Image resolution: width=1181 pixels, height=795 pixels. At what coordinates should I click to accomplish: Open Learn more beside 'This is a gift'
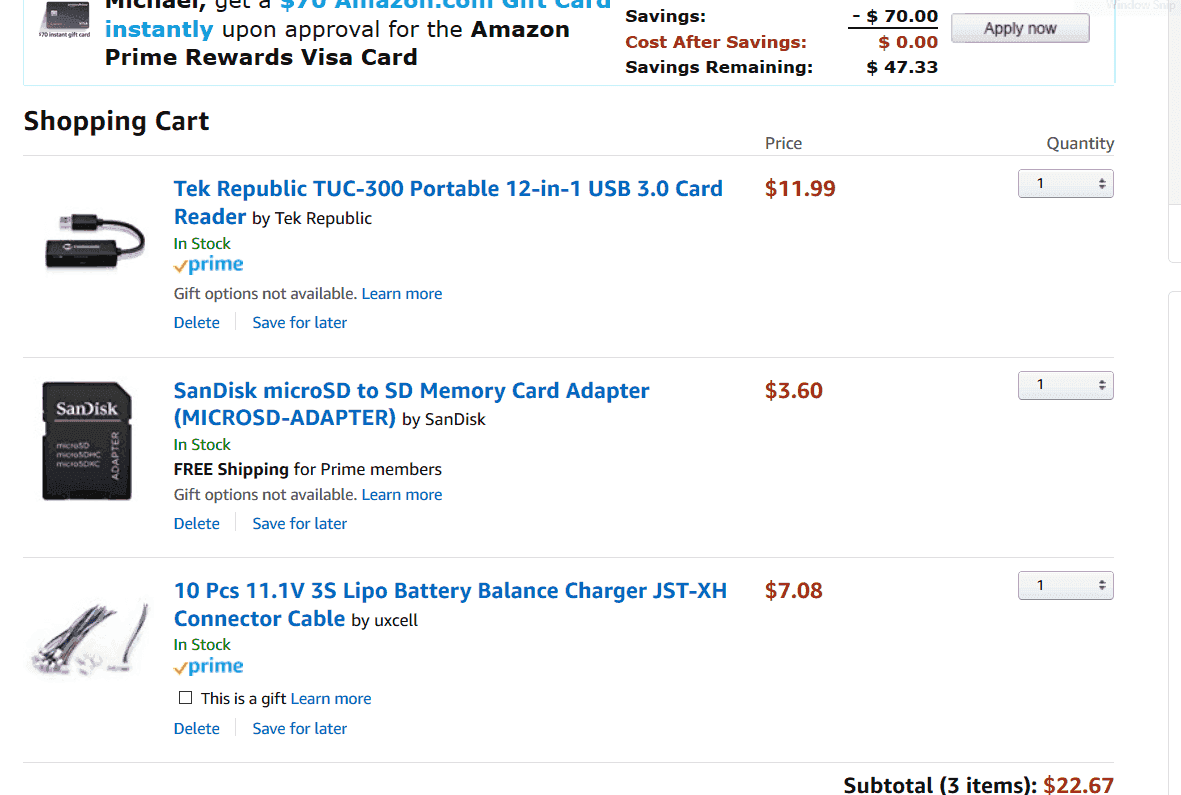point(331,699)
